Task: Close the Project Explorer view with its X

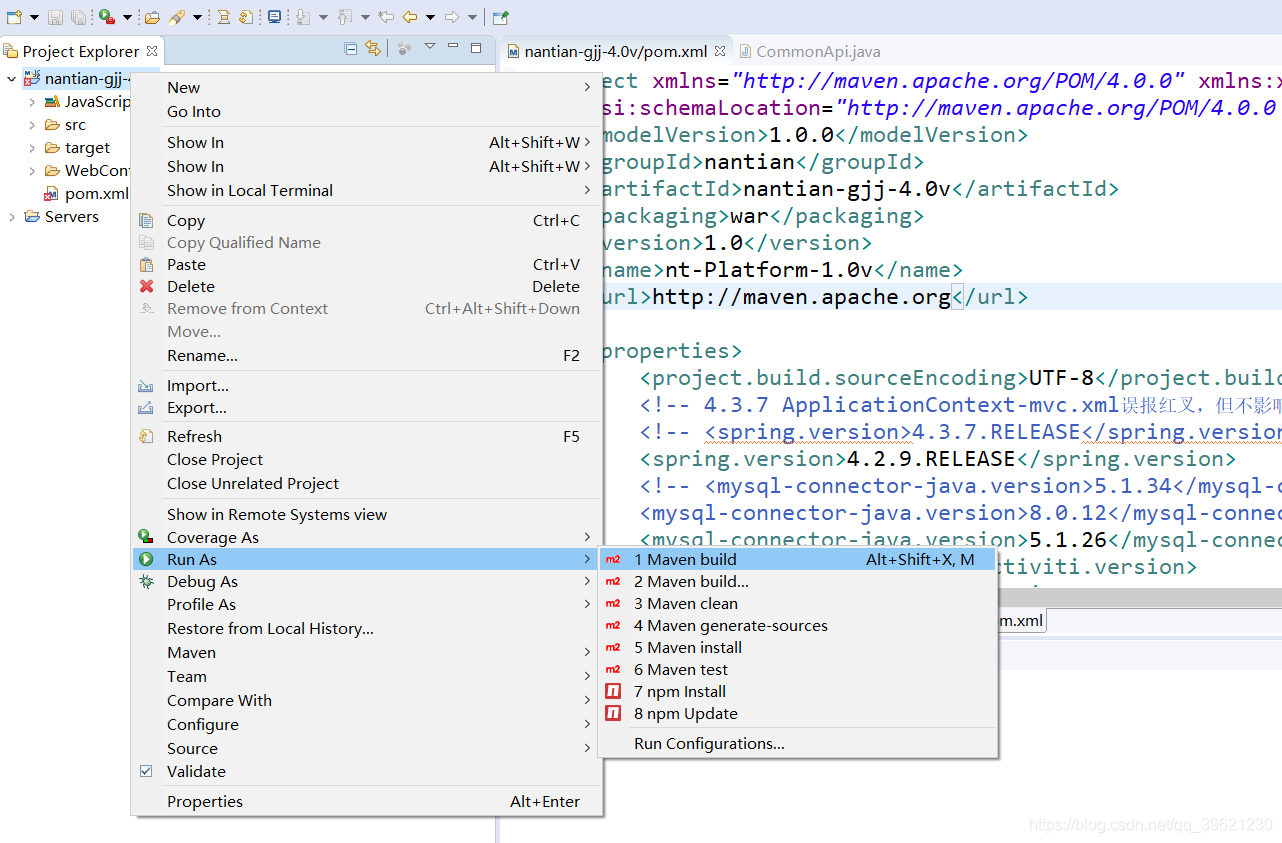Action: (x=152, y=51)
